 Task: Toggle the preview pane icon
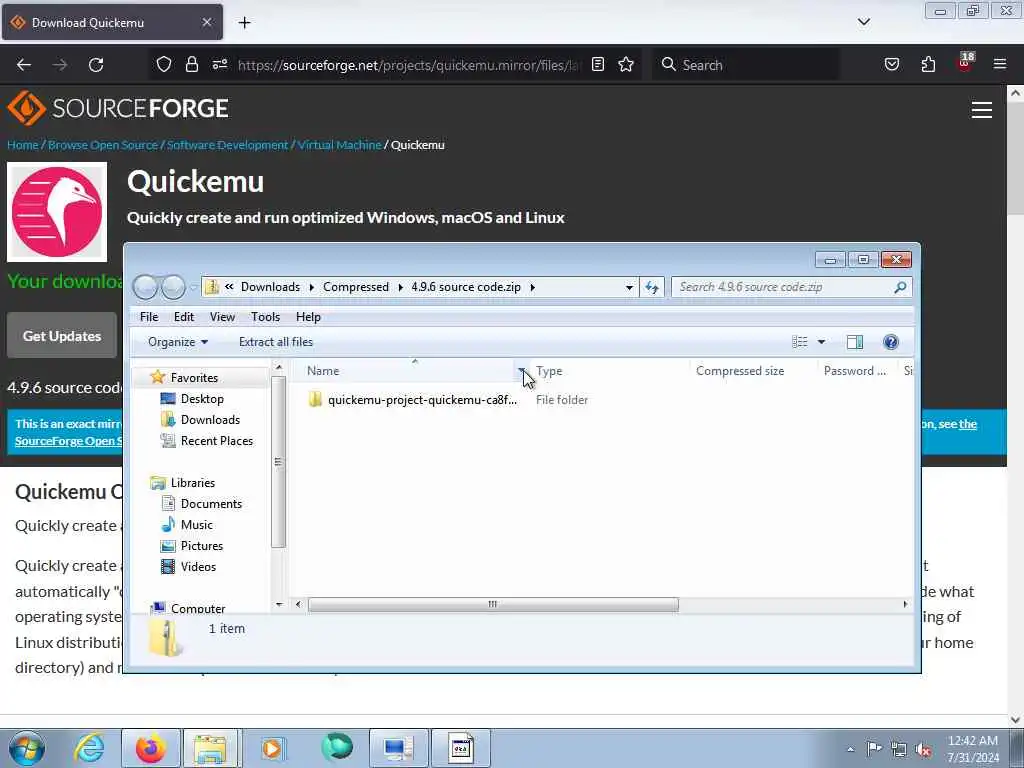[854, 342]
